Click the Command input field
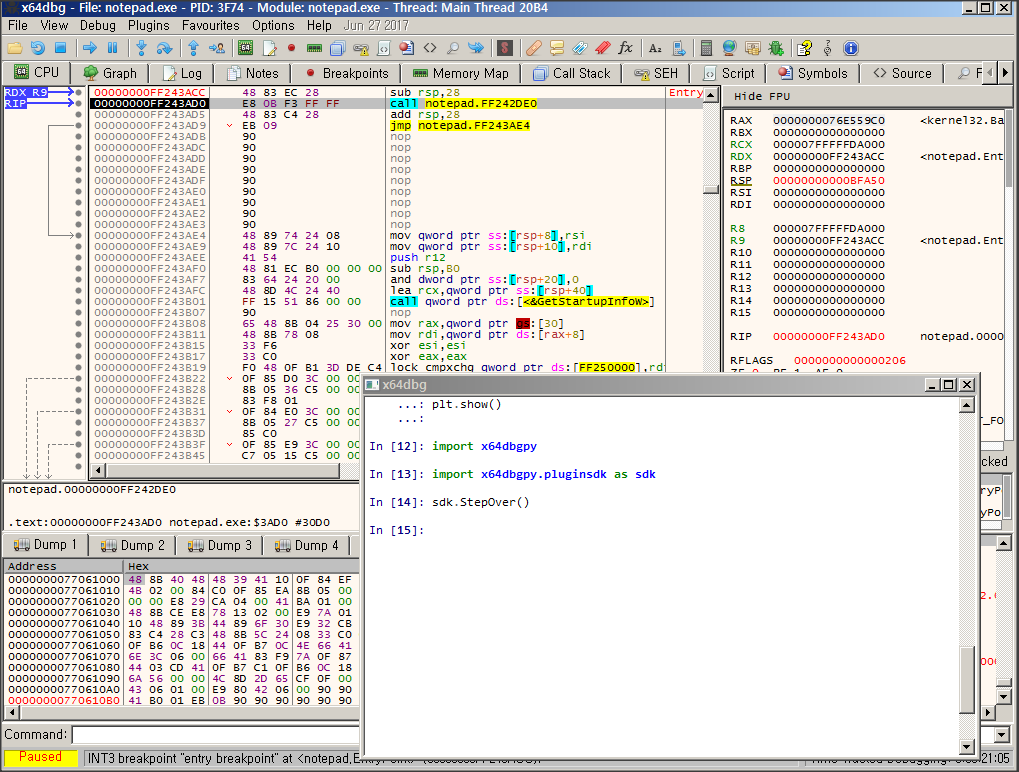The image size is (1019, 772). 215,734
